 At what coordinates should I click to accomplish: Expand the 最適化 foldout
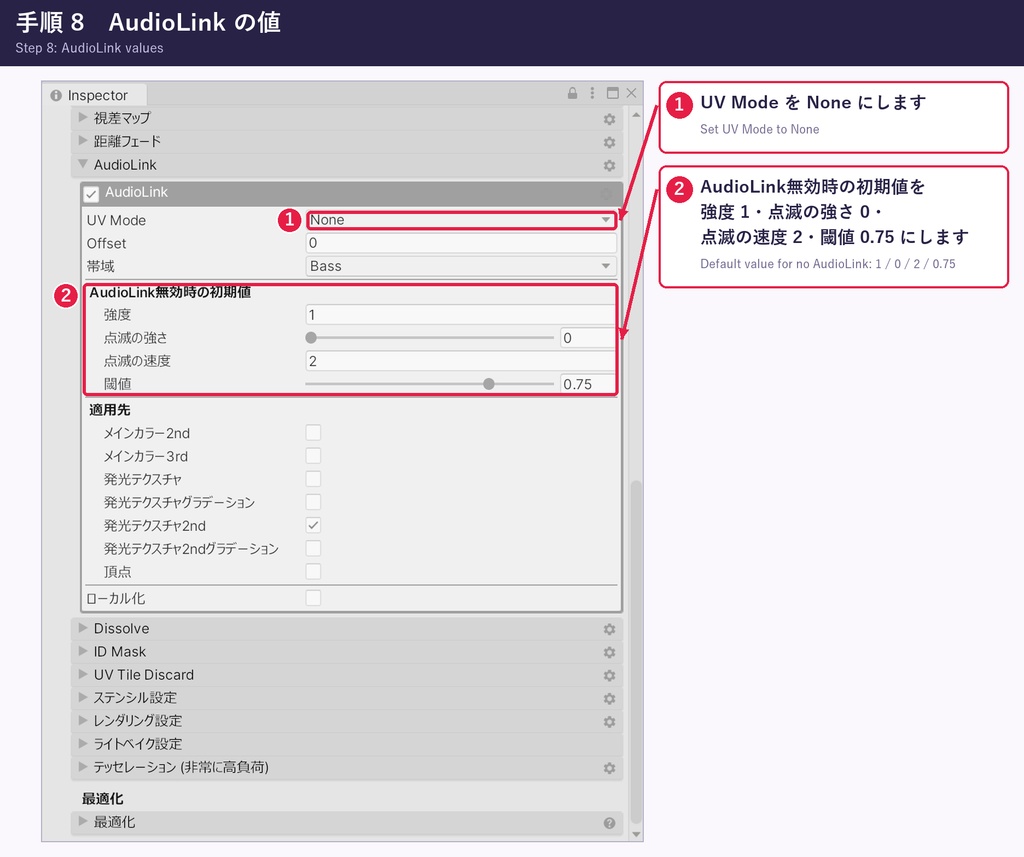(x=83, y=821)
